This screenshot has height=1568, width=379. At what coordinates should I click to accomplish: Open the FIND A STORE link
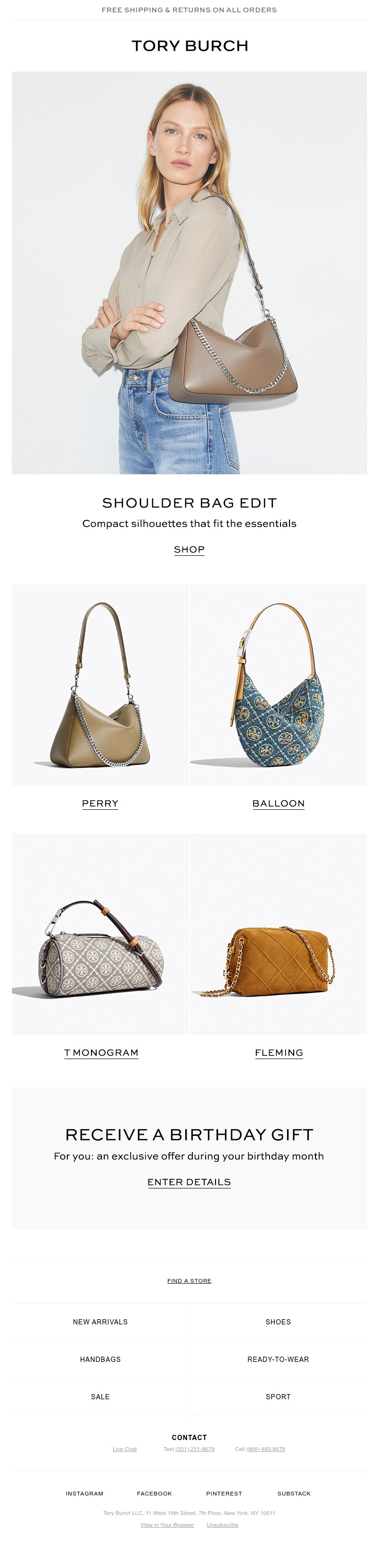click(189, 1281)
